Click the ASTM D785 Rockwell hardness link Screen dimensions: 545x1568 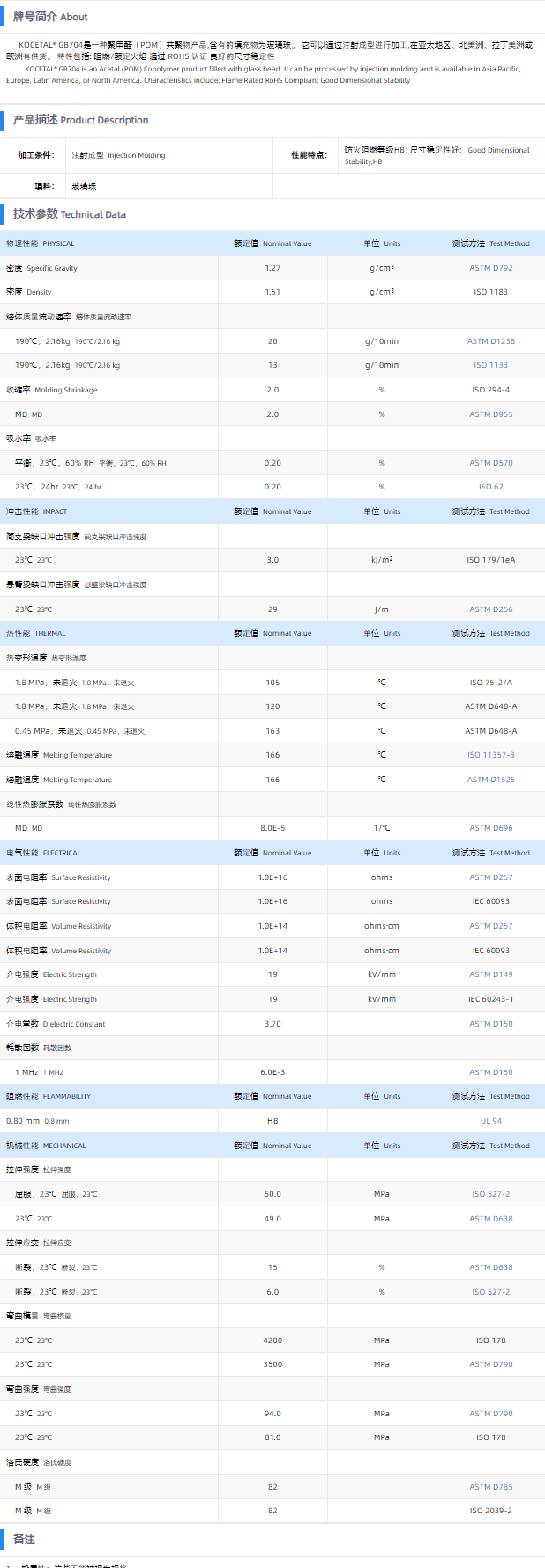490,1487
